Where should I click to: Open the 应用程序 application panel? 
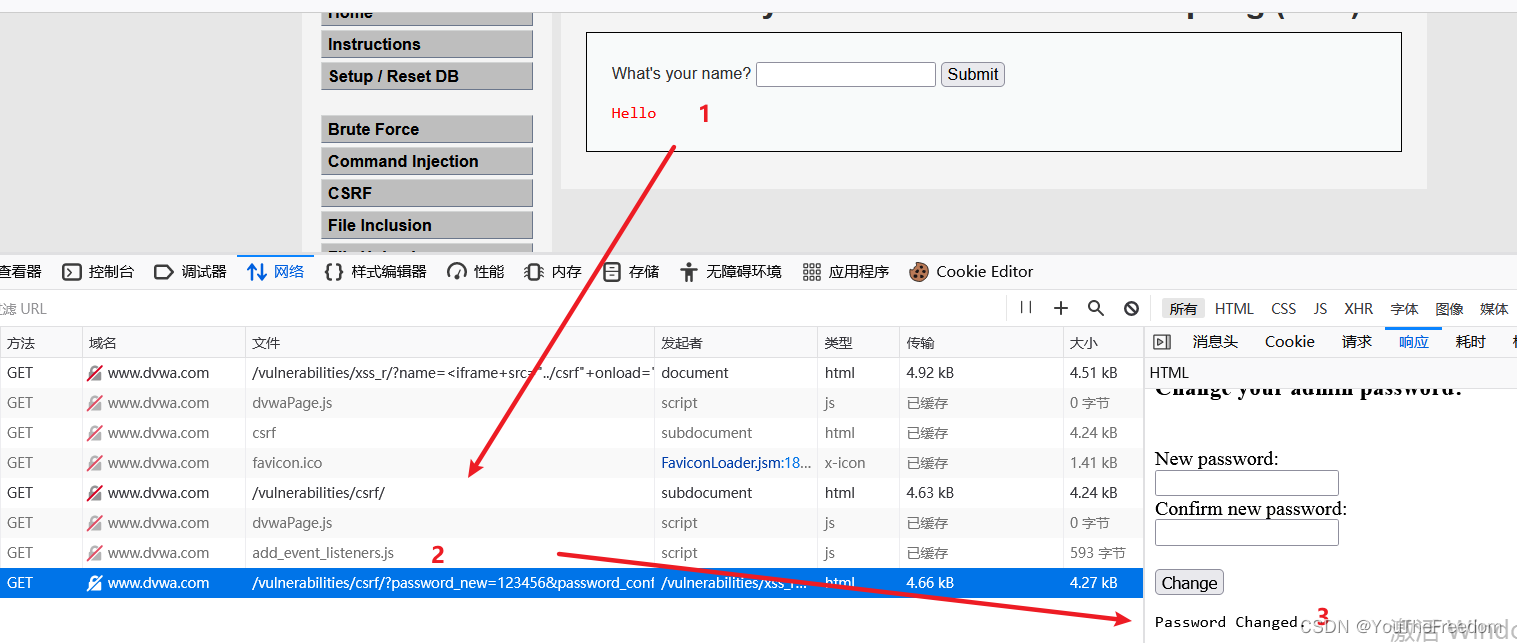pyautogui.click(x=846, y=271)
